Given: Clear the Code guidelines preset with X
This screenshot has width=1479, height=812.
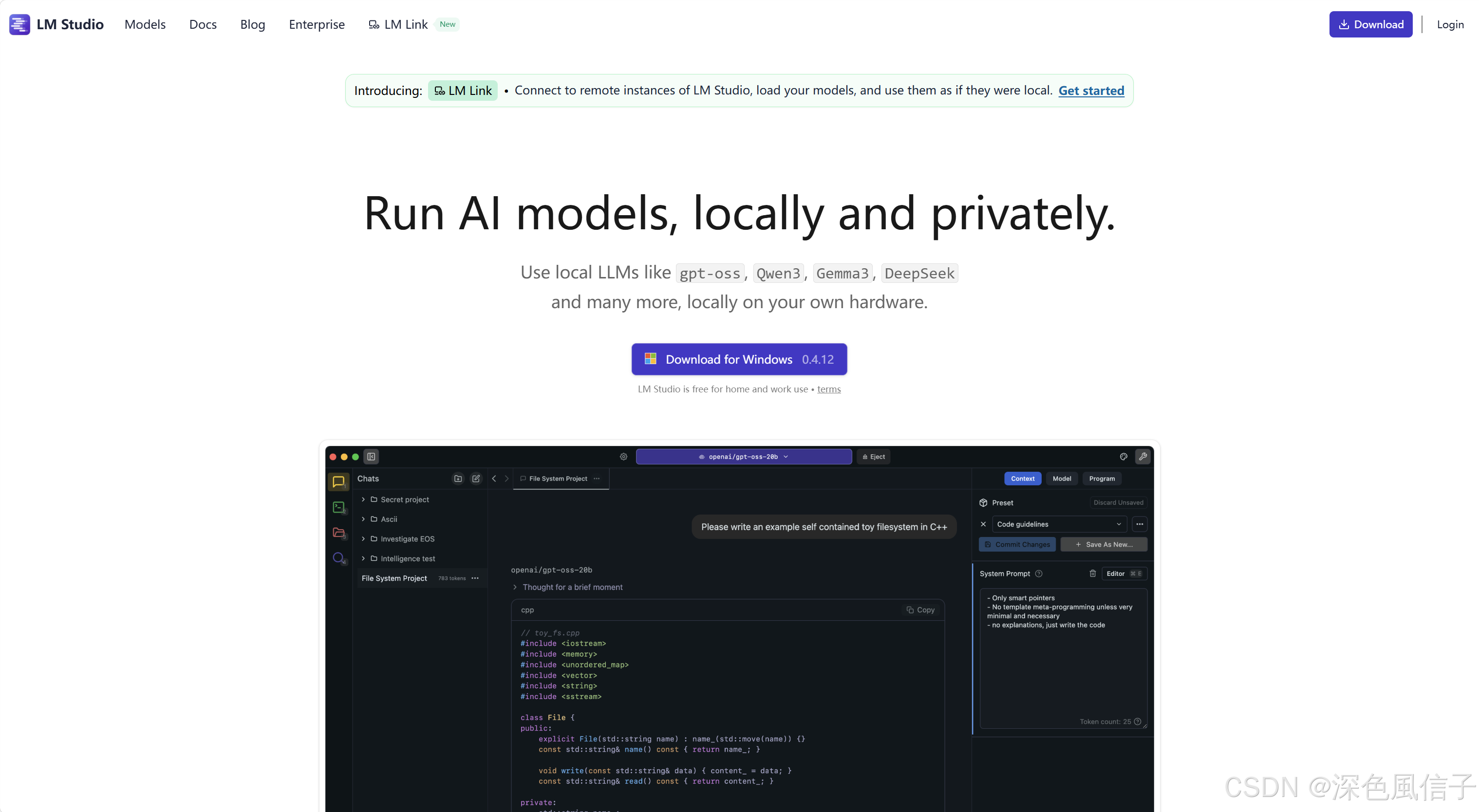Looking at the screenshot, I should click(x=983, y=524).
